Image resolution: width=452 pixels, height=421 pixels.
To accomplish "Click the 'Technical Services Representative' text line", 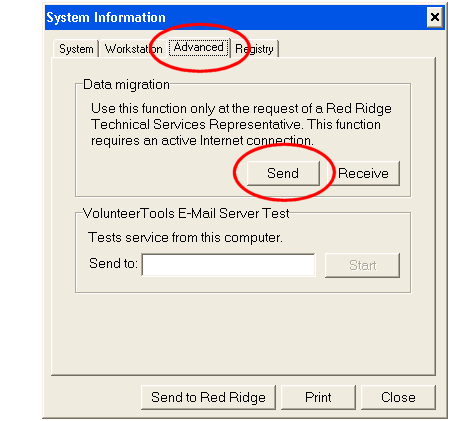I will tap(236, 124).
